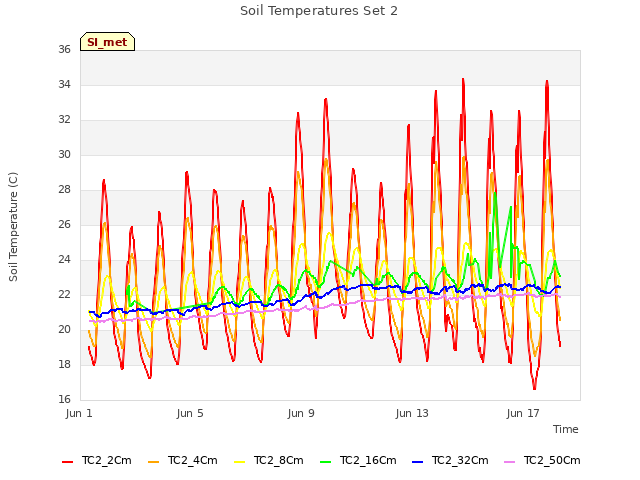640x480 pixels.
Task: Click the 30 y-axis tick label
Action: [x=64, y=155]
